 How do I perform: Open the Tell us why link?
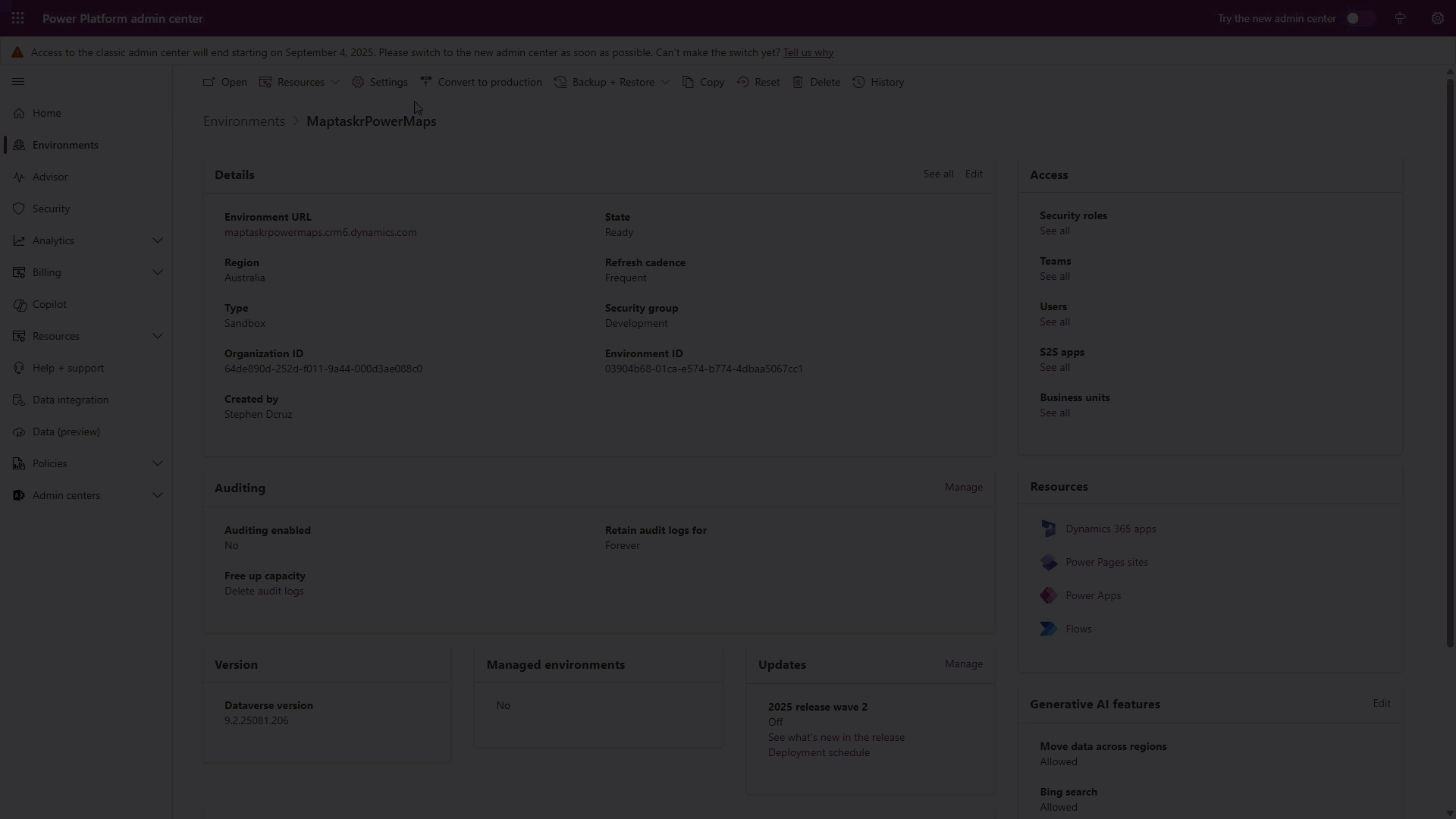click(x=806, y=52)
